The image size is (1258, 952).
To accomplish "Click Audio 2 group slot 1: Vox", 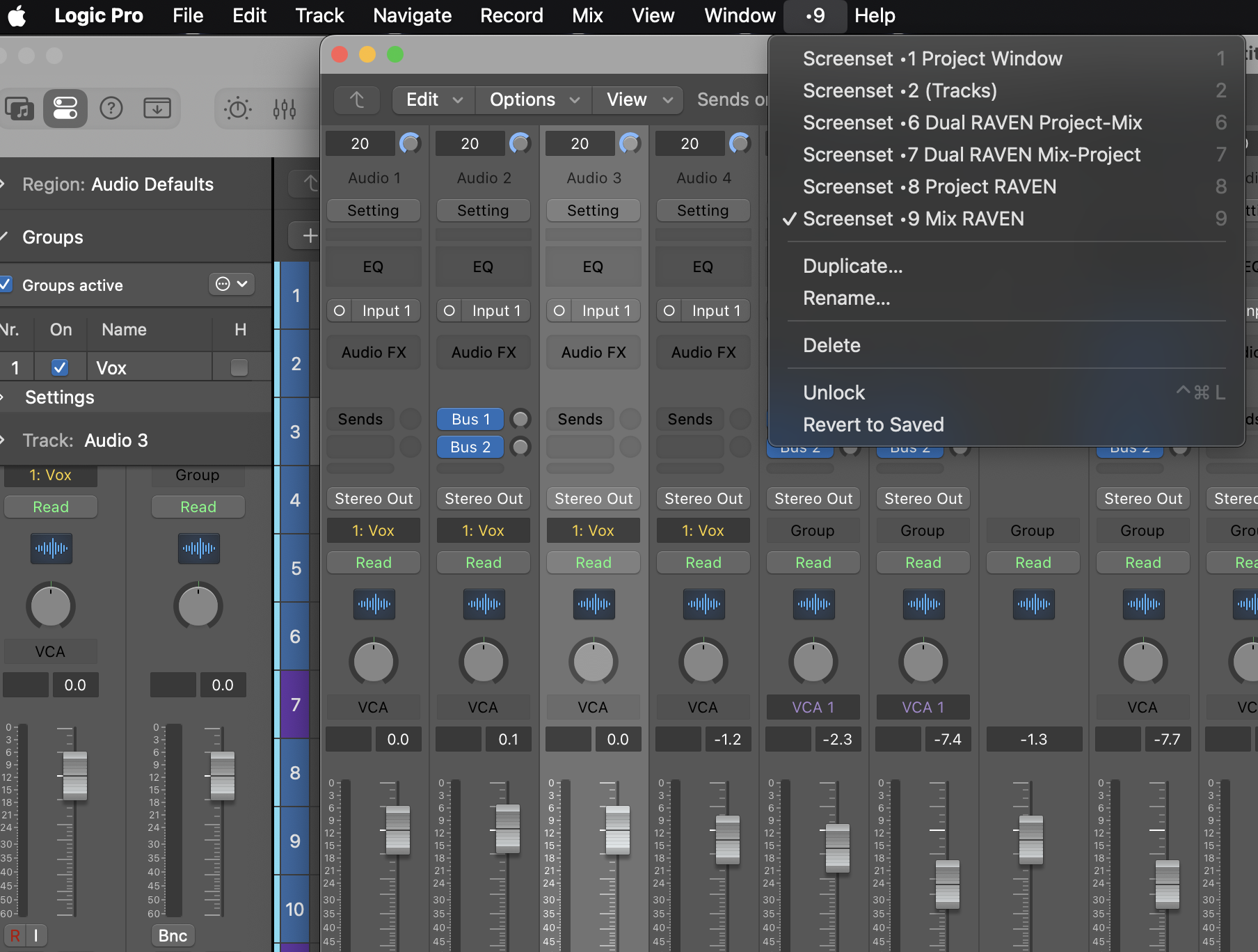I will coord(484,530).
